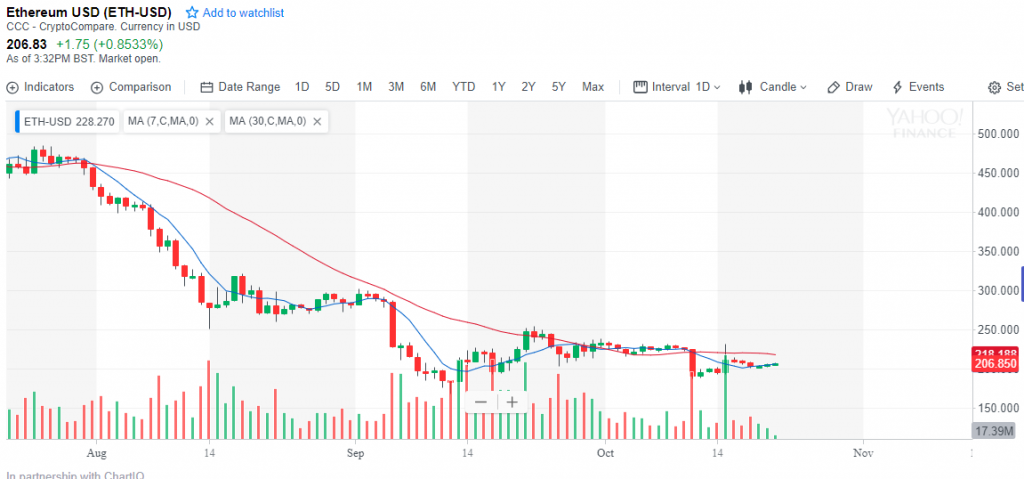Click the Interval ruler icon
Viewport: 1024px width, 479px height.
point(640,87)
